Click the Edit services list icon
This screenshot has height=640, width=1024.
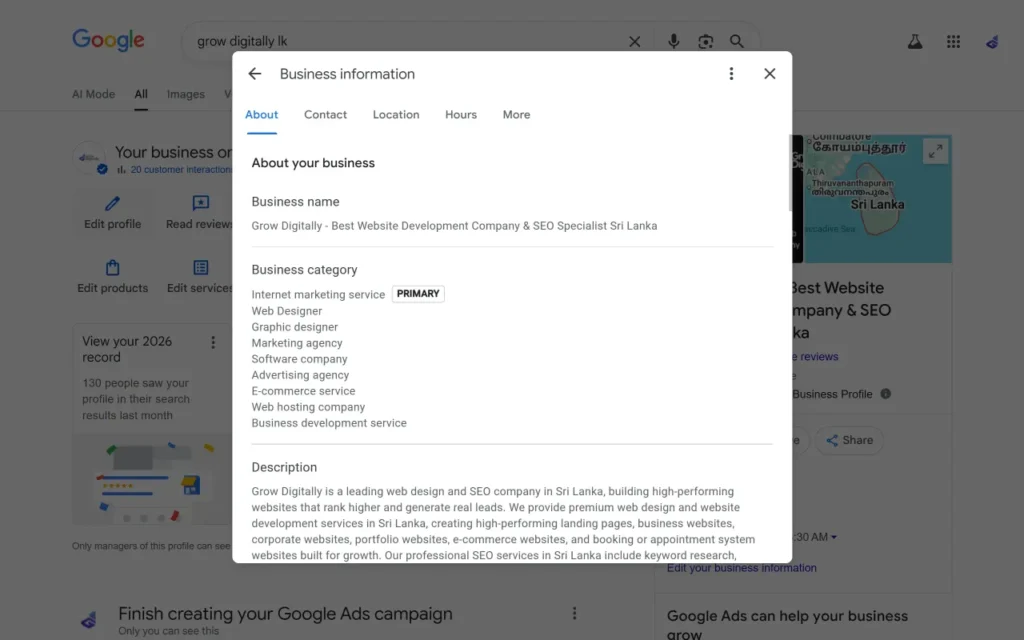pos(200,268)
